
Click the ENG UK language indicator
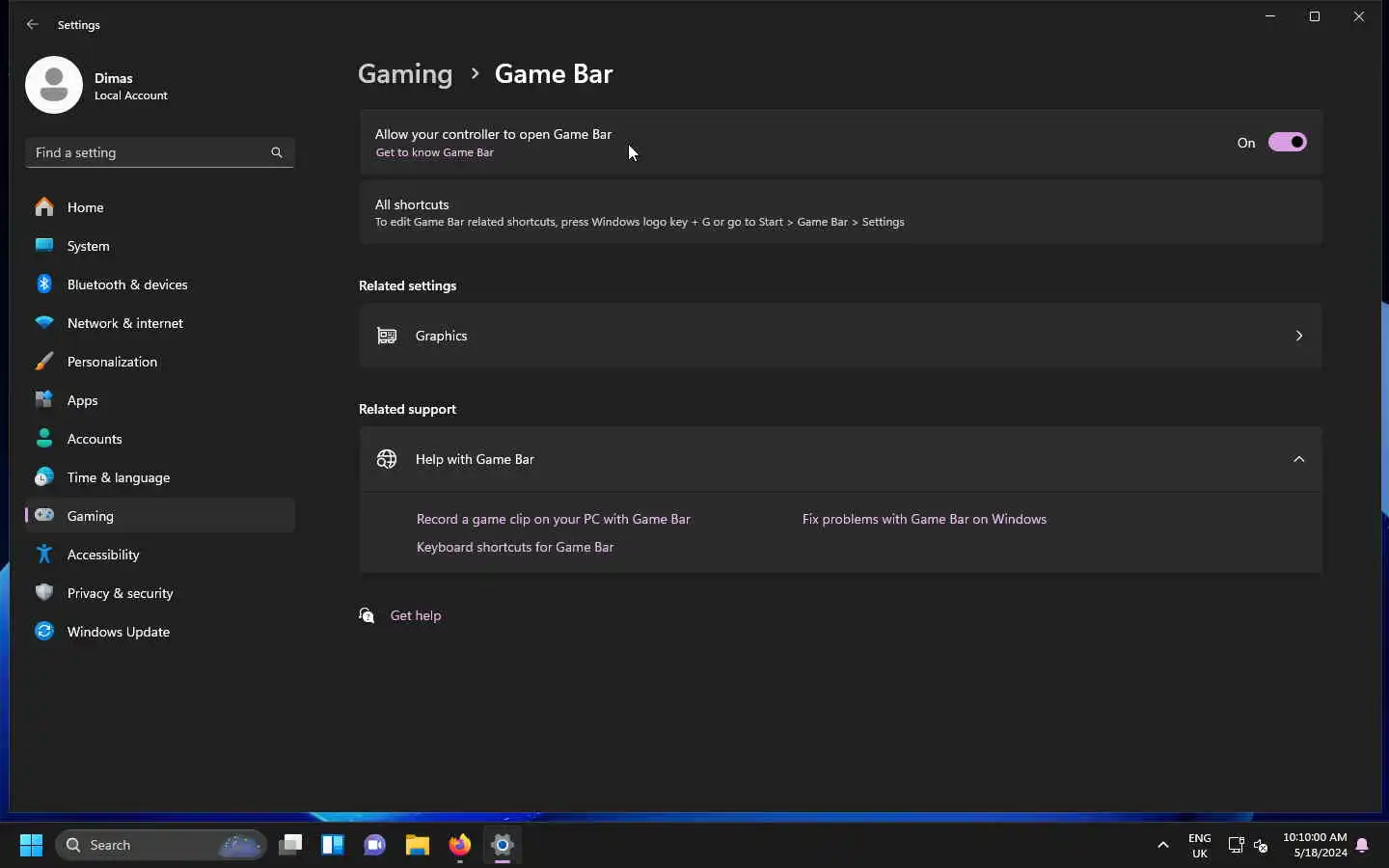tap(1200, 846)
